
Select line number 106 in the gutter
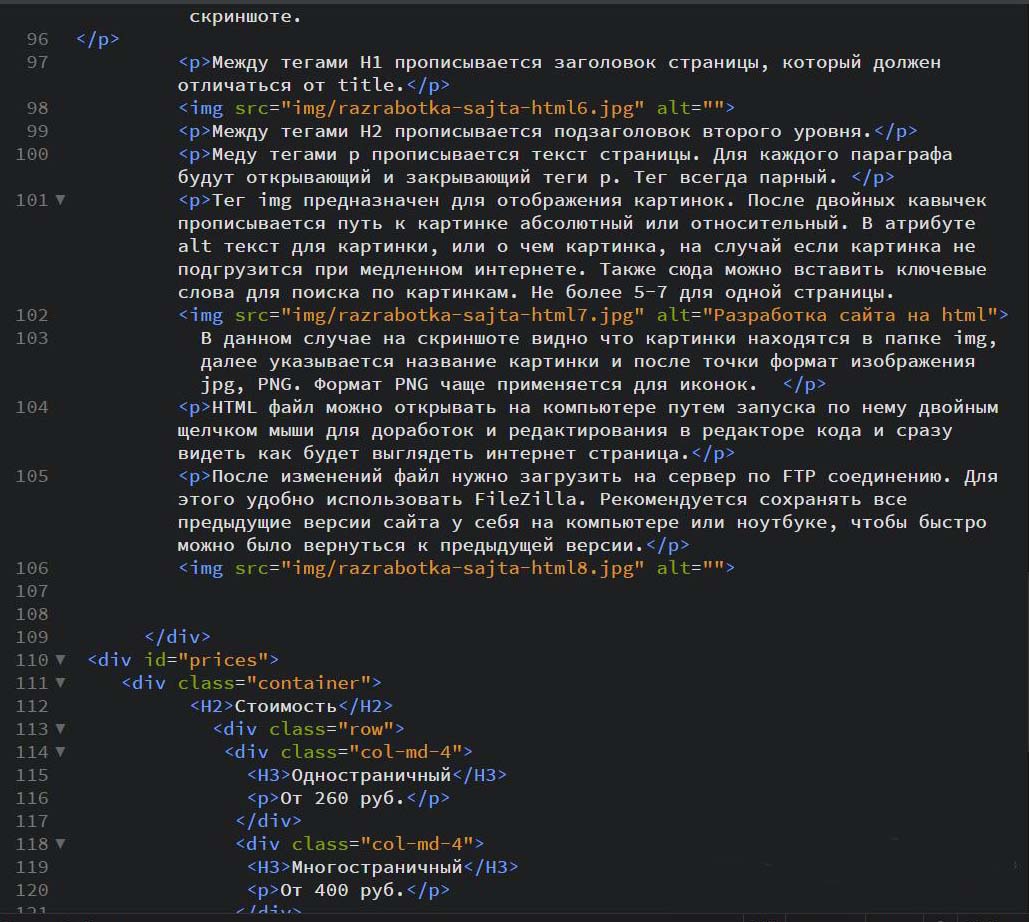coord(32,568)
